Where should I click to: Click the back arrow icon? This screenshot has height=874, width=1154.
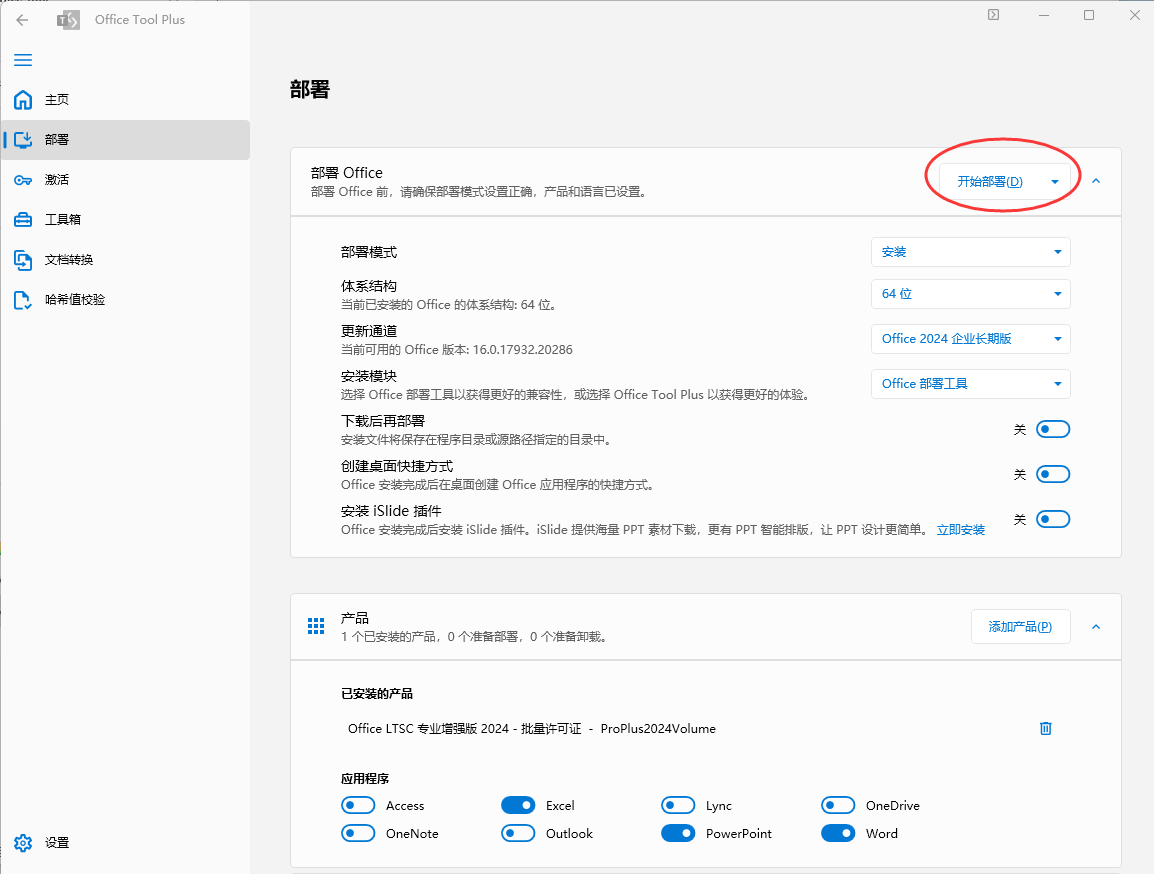[x=22, y=19]
